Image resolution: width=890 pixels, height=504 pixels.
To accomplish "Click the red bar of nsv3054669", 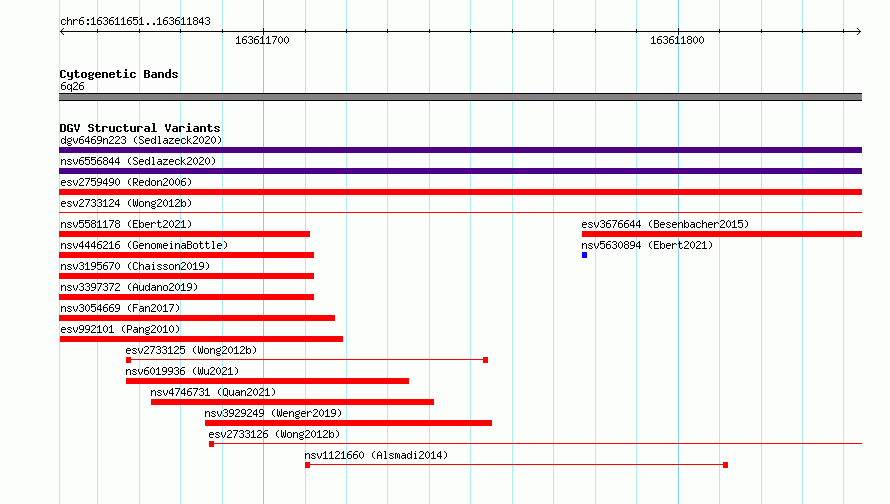I will 197,318.
